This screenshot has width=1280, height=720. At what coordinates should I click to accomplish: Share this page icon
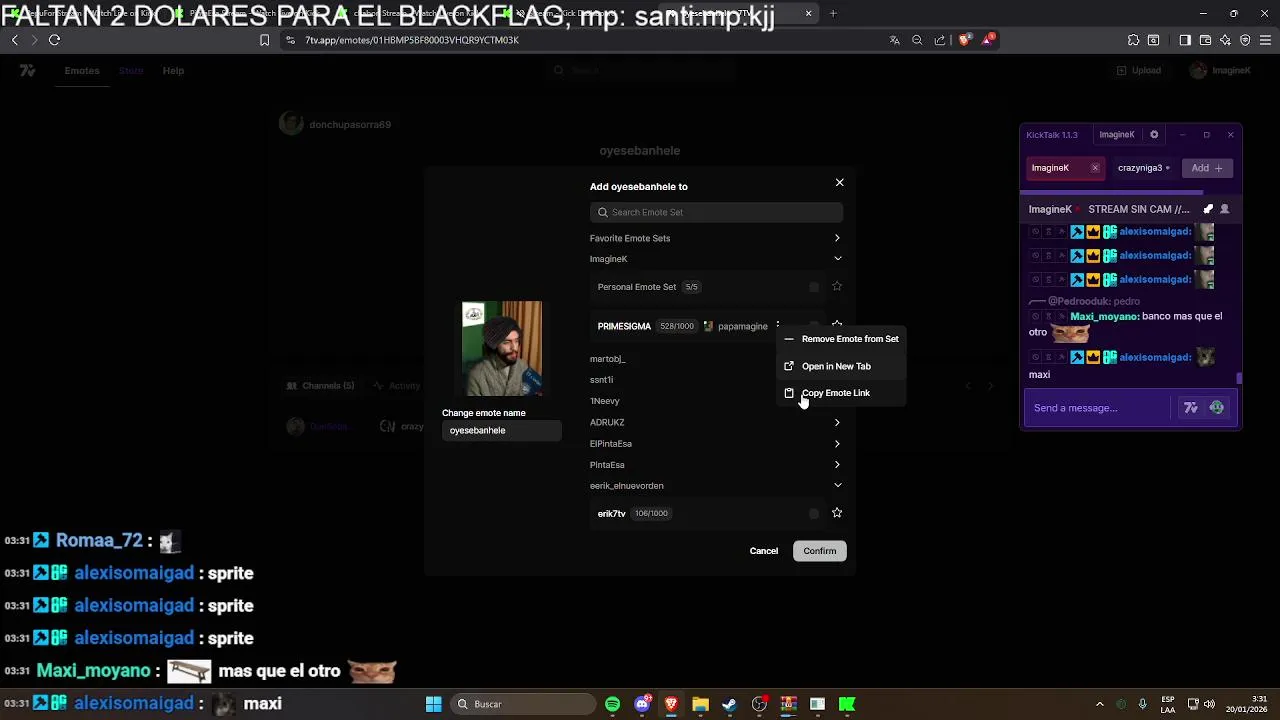940,40
